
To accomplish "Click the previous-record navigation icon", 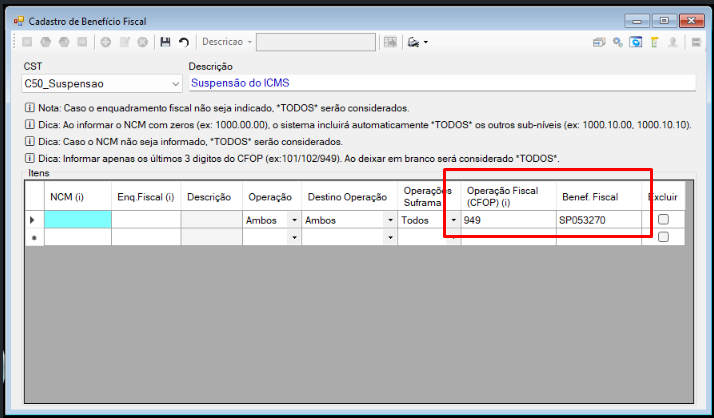I will tap(46, 42).
